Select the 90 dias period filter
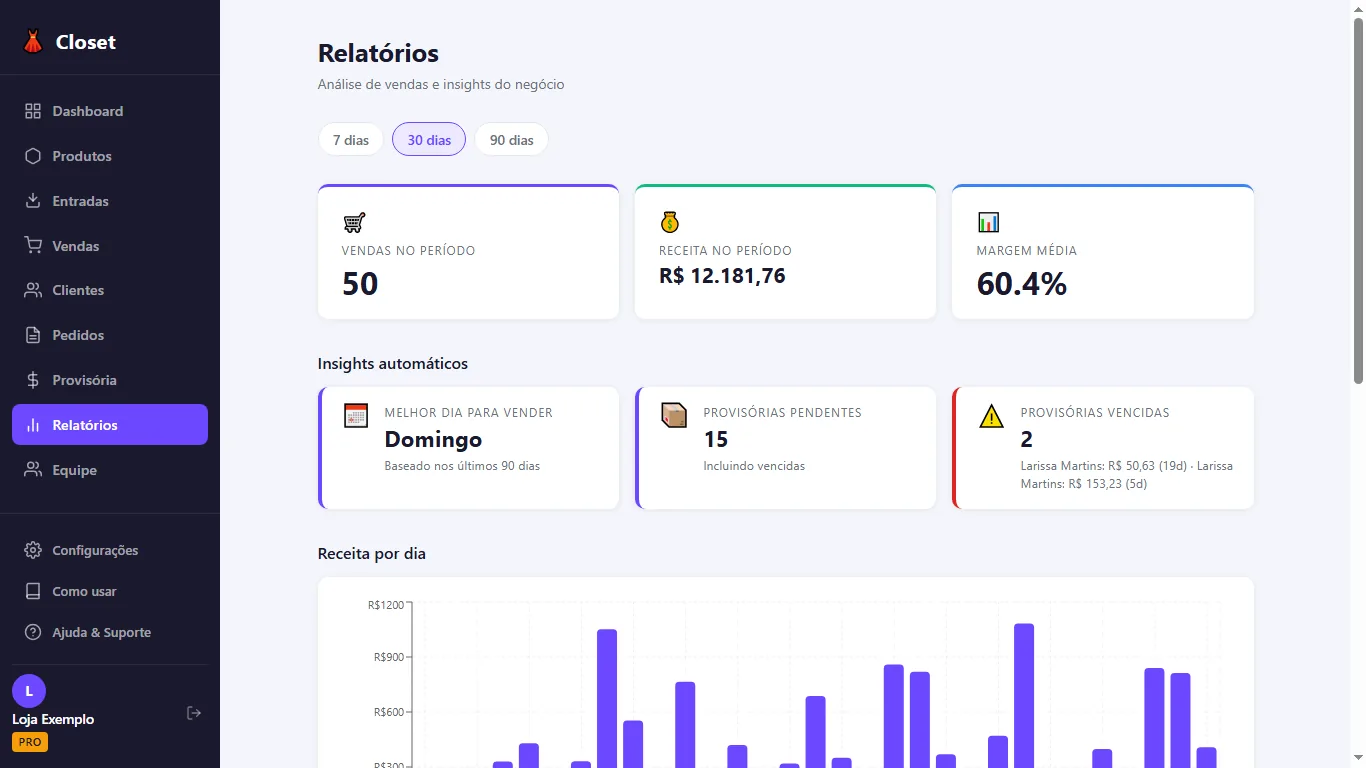 (512, 140)
